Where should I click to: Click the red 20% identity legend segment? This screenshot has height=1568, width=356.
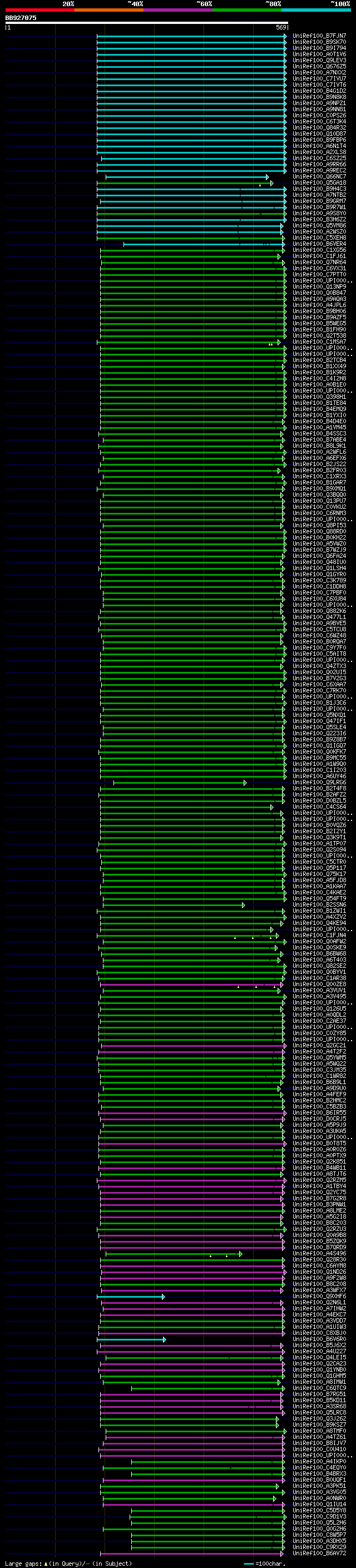click(x=39, y=10)
